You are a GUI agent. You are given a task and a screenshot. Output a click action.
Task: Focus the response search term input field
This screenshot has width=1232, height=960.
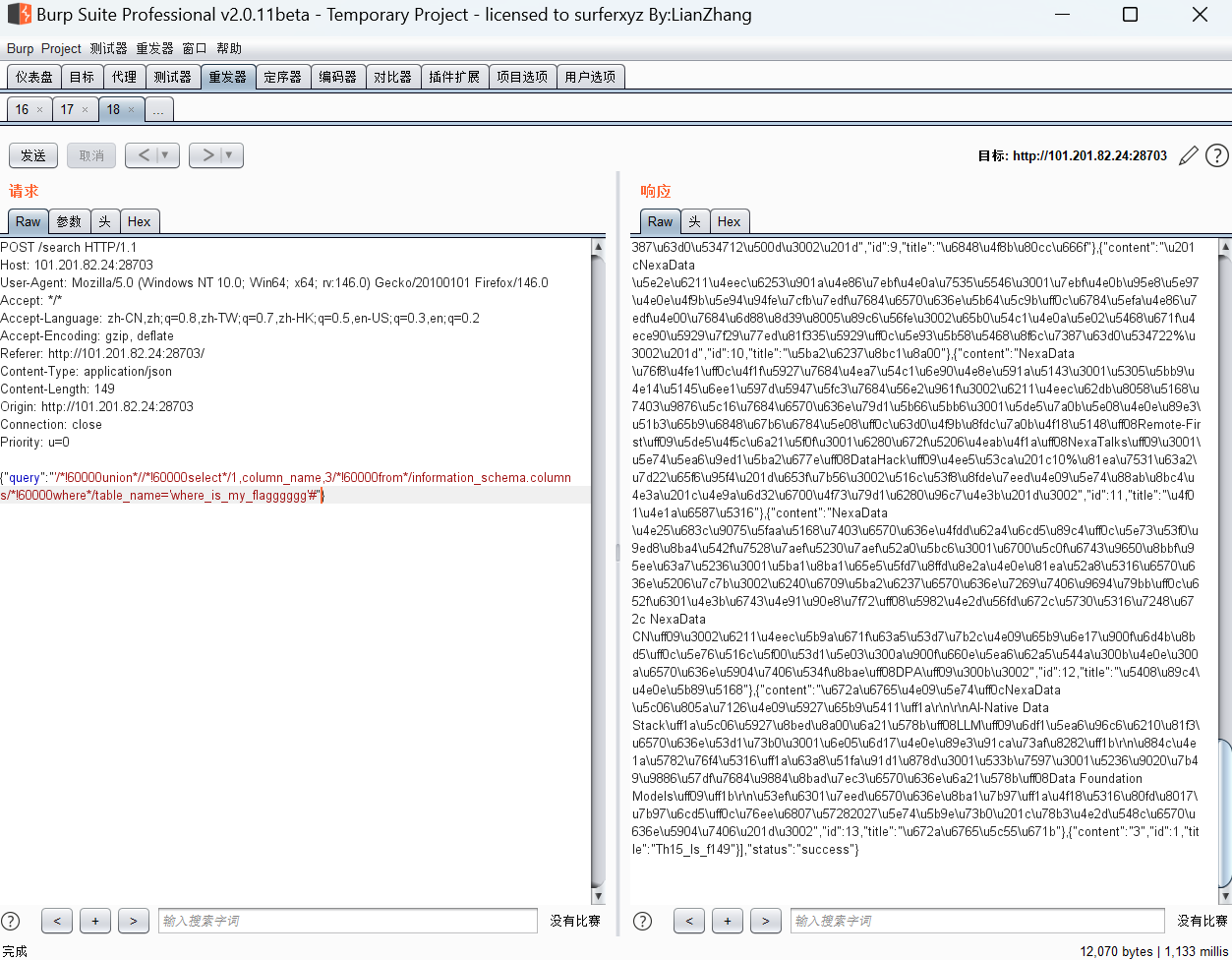coord(977,921)
